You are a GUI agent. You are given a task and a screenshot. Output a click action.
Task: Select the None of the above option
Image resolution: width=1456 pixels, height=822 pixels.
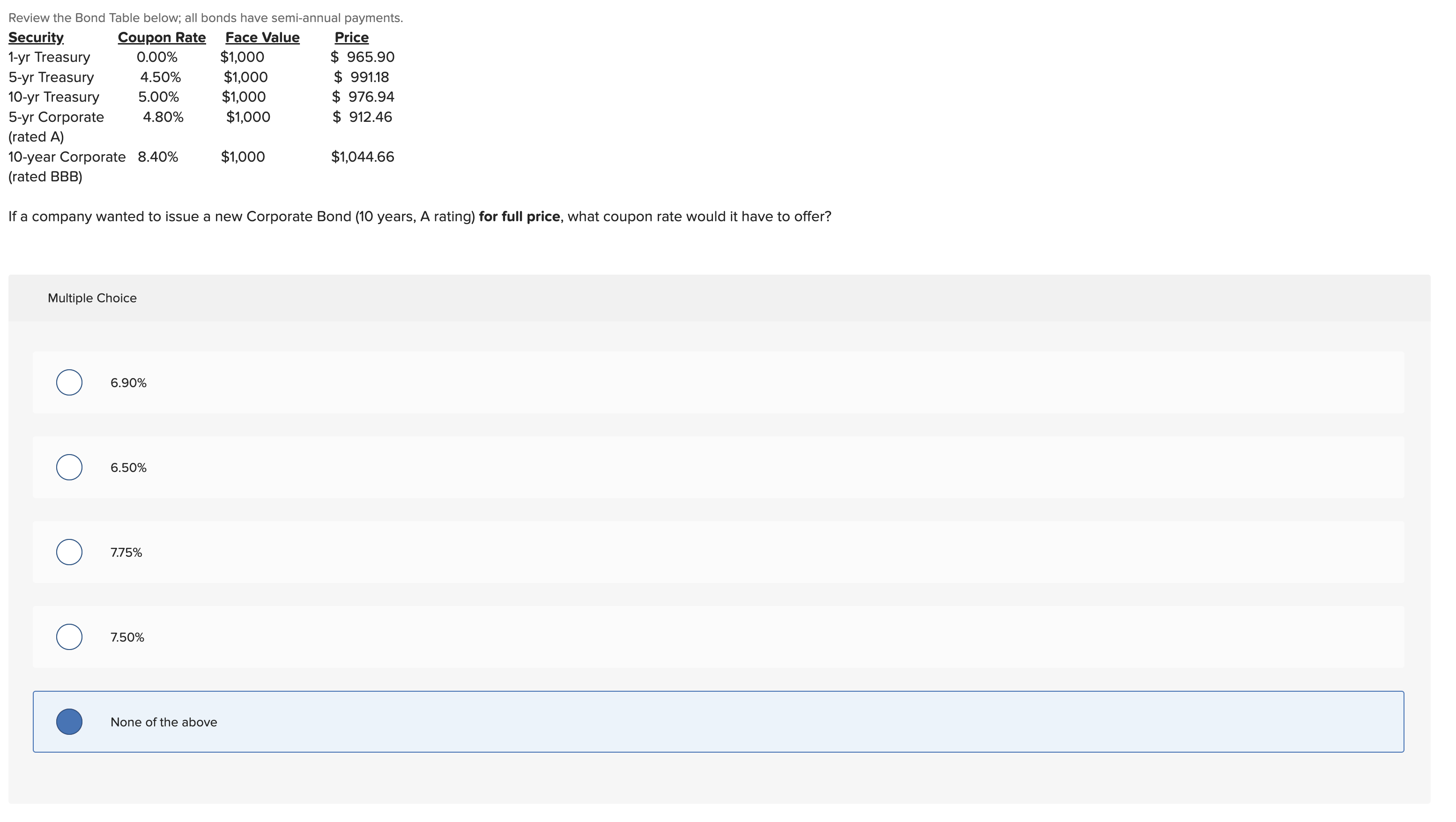pos(69,721)
